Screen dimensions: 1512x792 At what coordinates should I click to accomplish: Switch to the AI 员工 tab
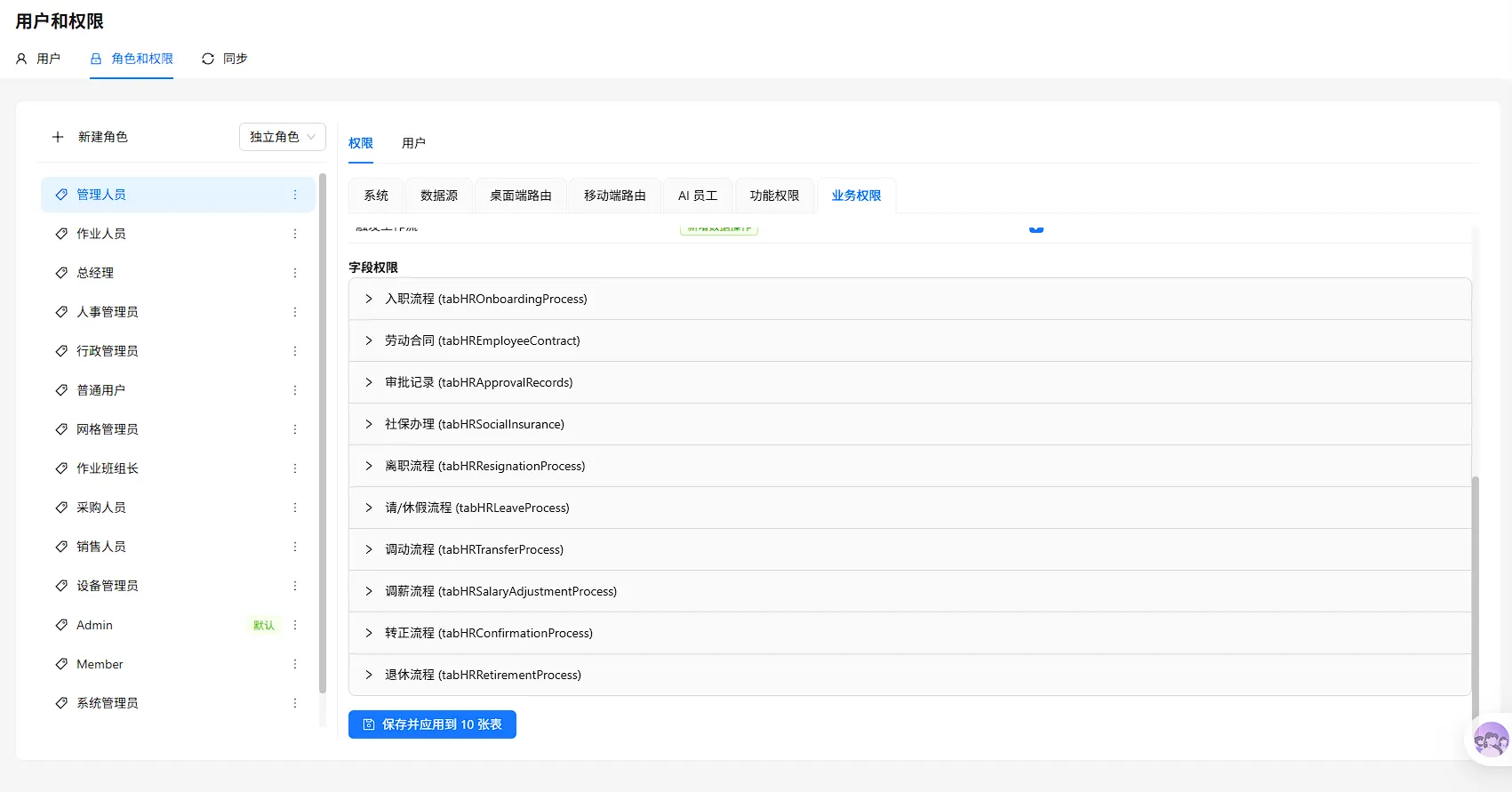(x=698, y=196)
